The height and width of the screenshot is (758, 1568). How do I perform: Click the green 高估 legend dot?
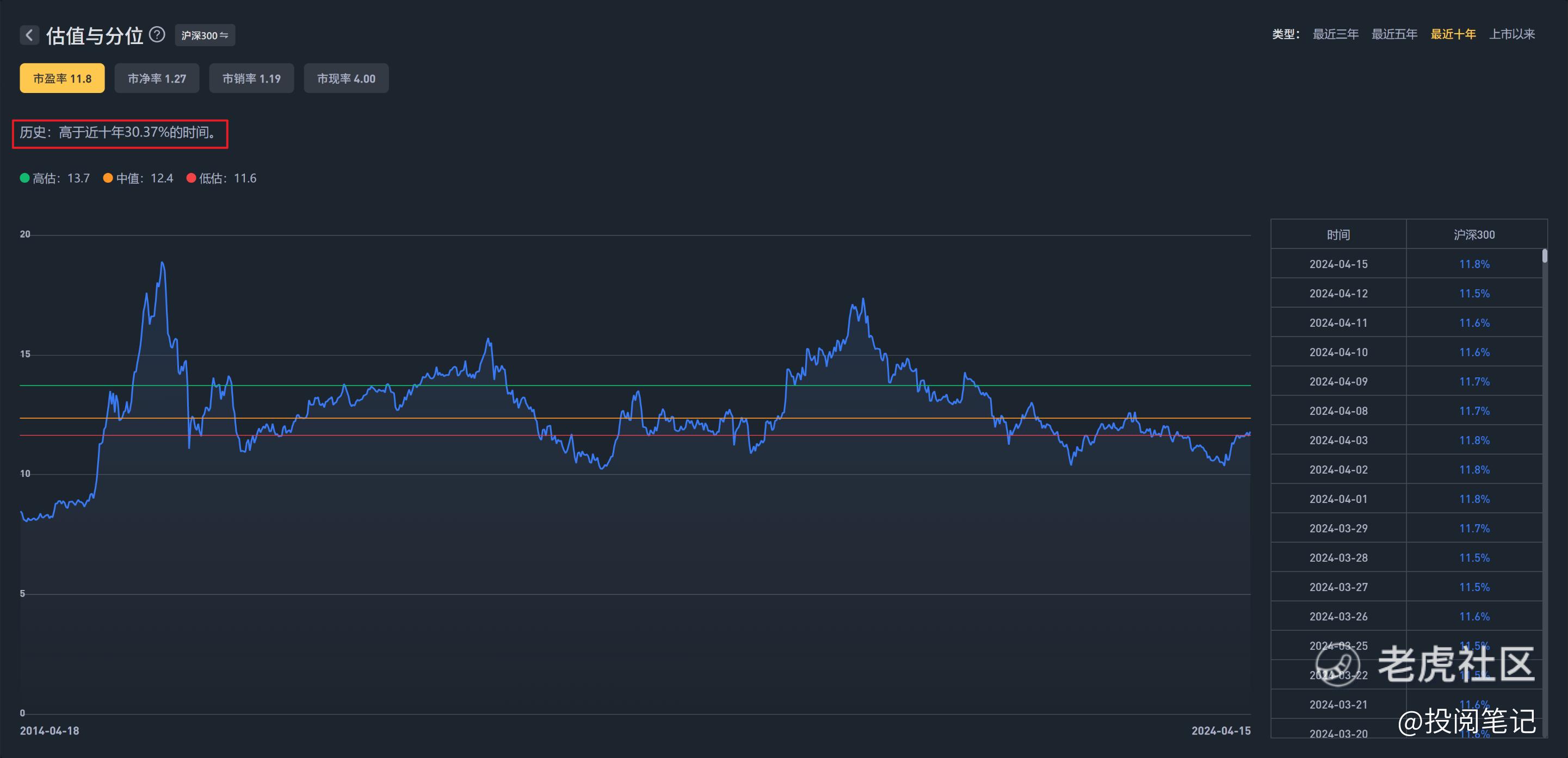(25, 178)
